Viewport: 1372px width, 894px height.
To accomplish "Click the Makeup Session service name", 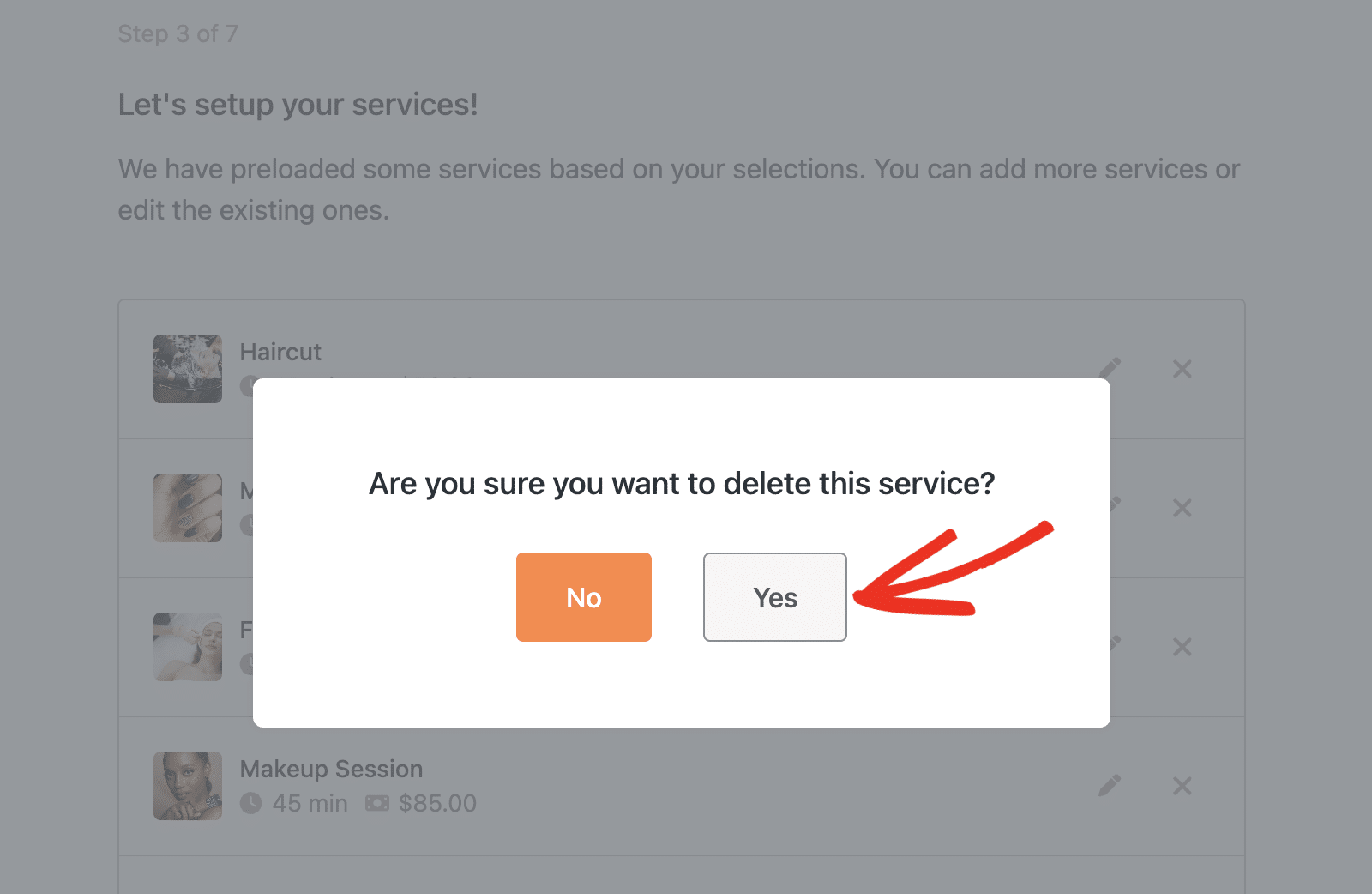I will coord(332,769).
